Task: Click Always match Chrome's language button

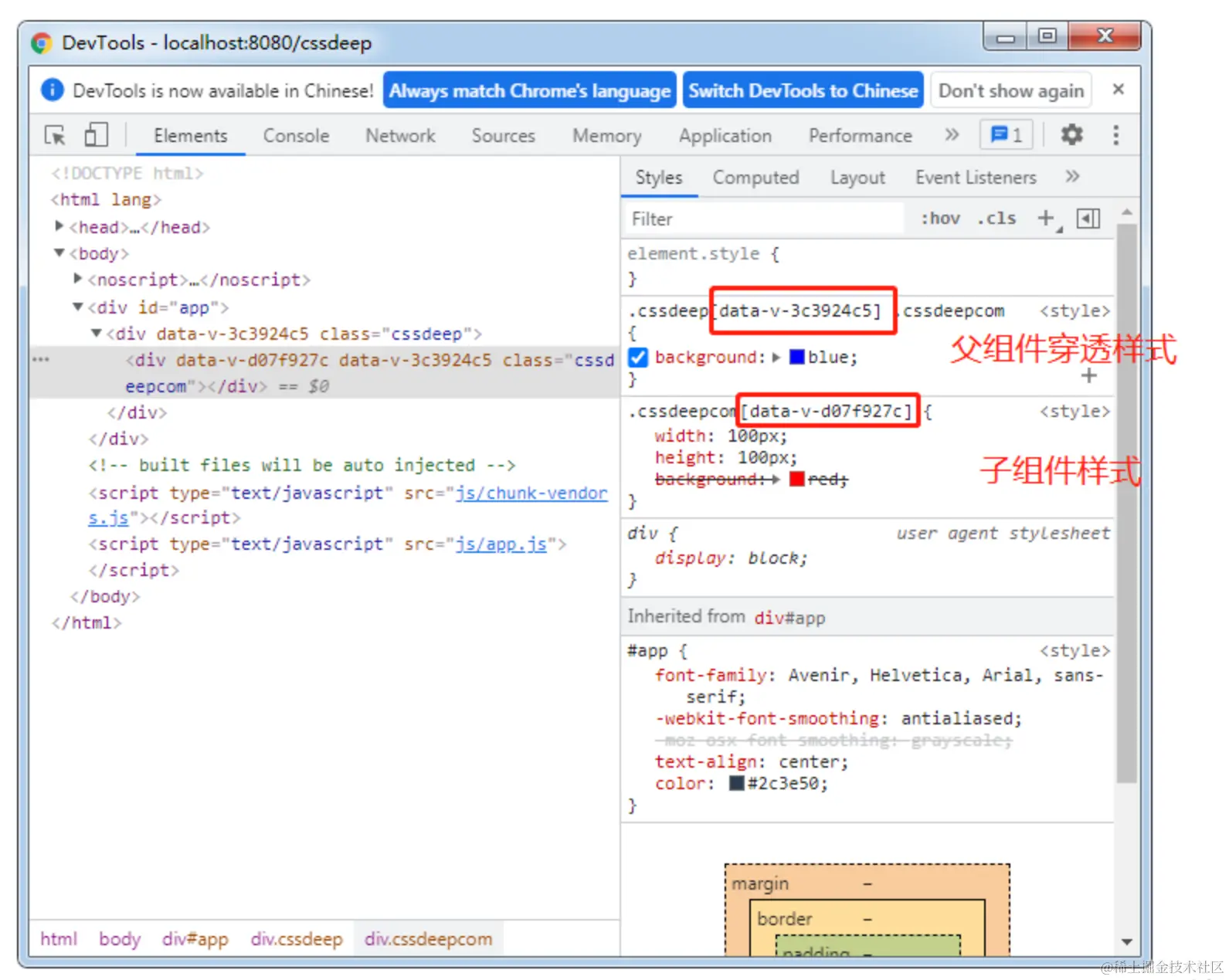Action: click(530, 90)
